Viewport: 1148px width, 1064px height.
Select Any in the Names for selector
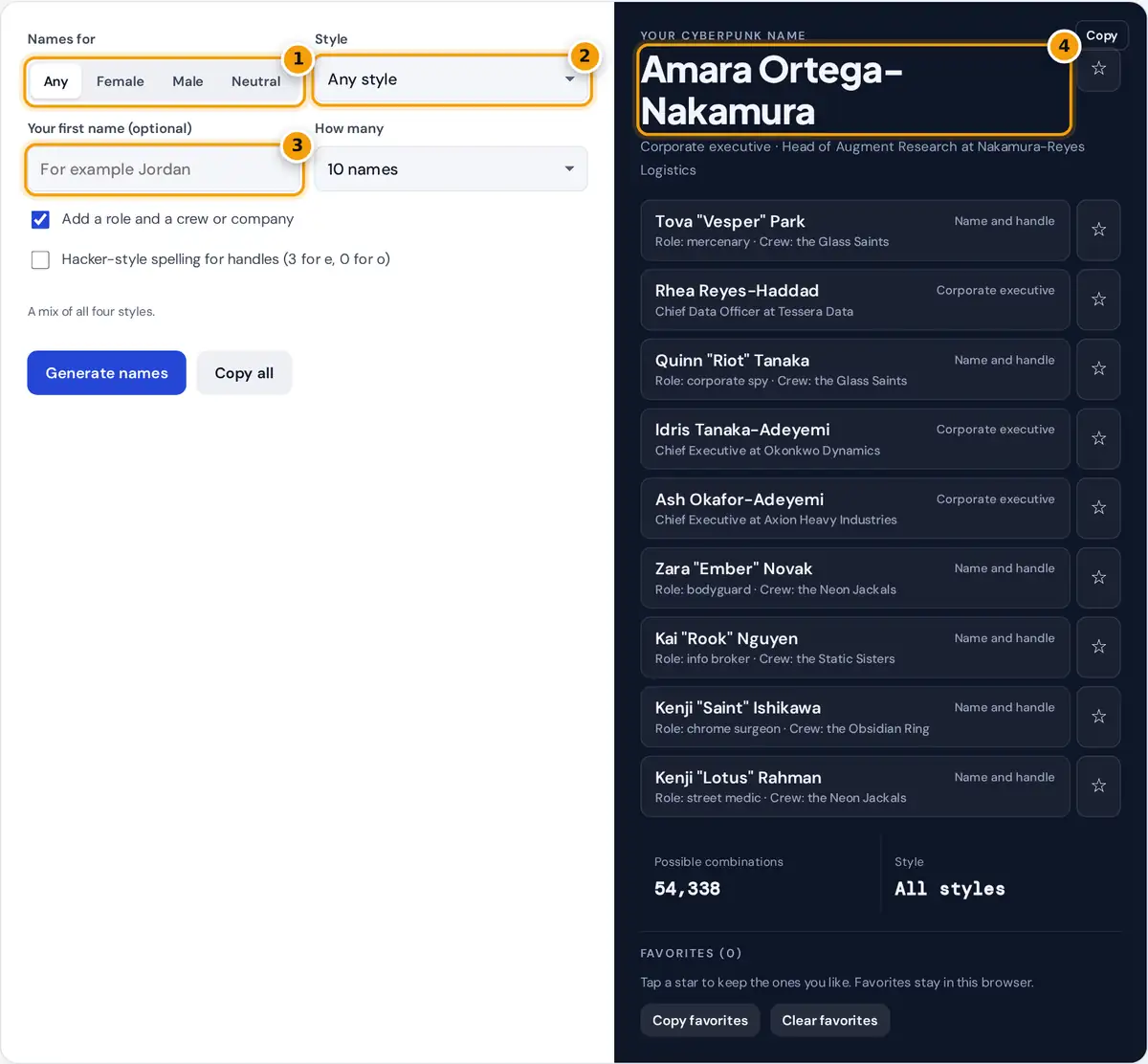click(55, 81)
